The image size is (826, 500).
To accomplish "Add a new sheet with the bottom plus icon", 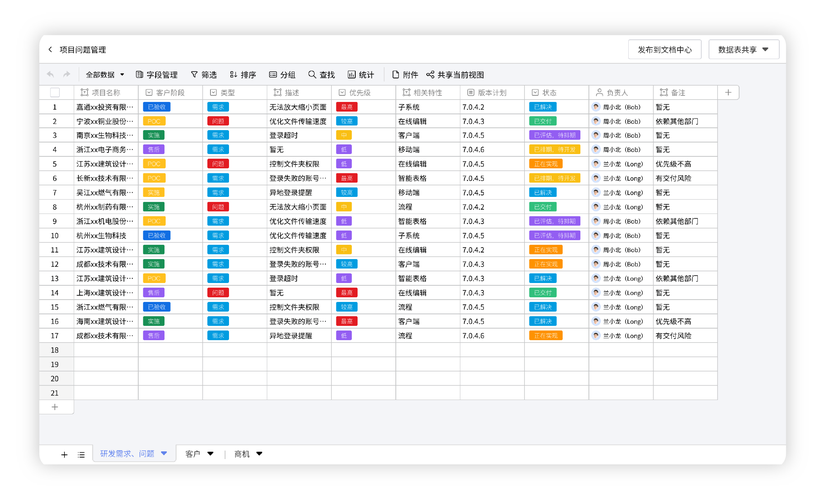I will pyautogui.click(x=64, y=454).
